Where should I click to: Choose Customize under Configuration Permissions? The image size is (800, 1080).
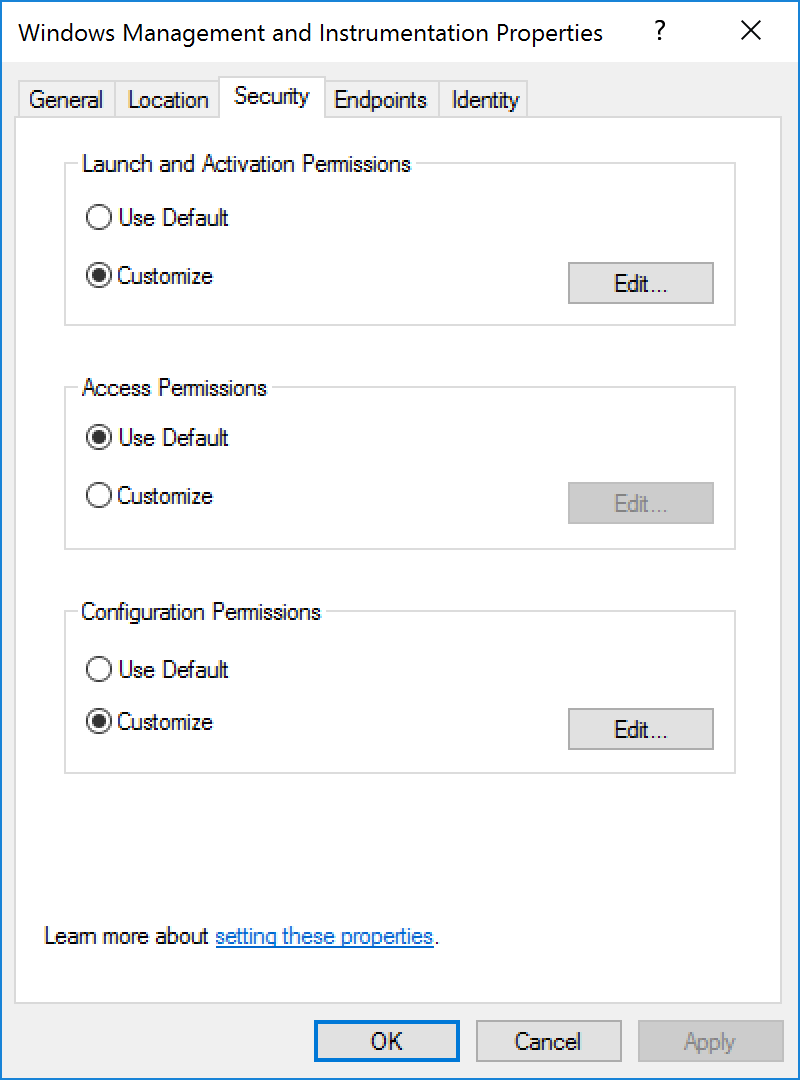(99, 722)
